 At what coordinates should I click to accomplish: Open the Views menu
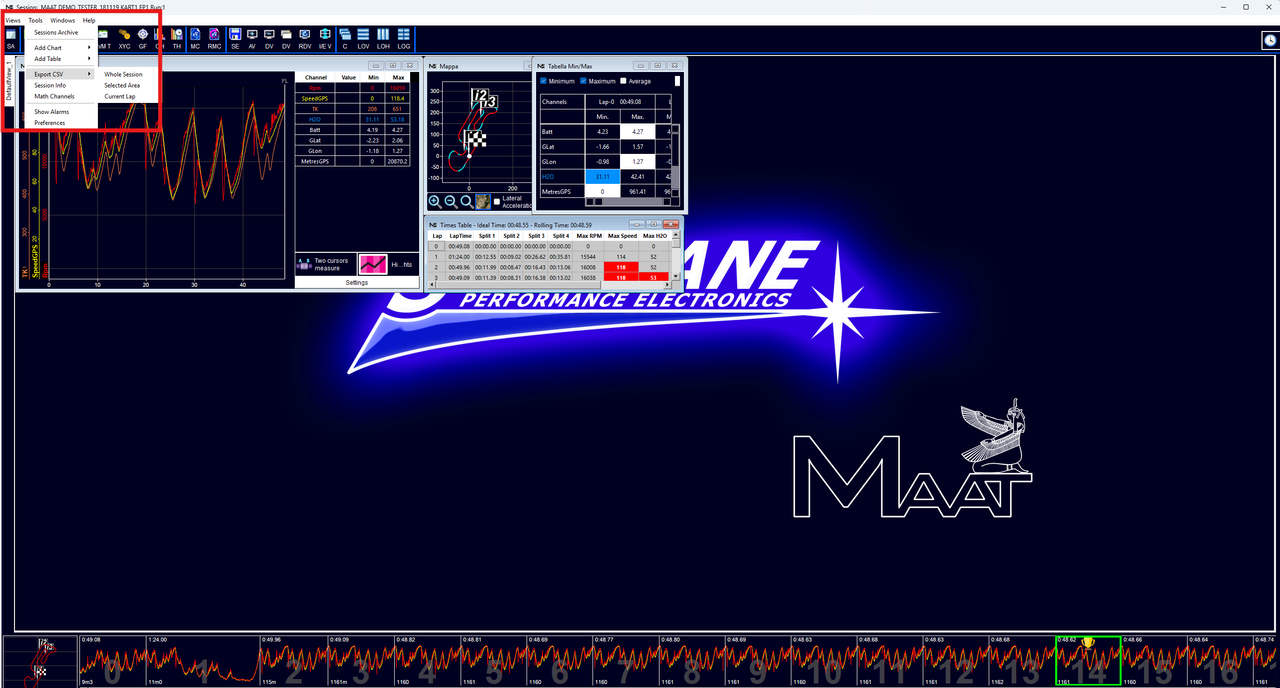point(12,20)
